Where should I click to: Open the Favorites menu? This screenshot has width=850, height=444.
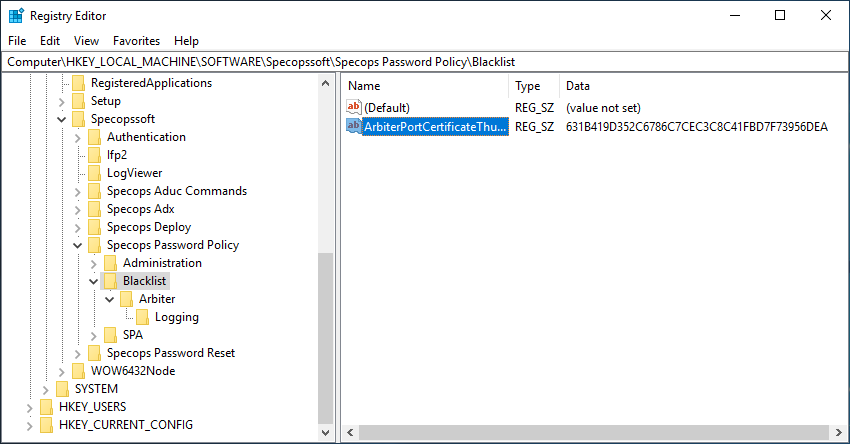pyautogui.click(x=136, y=41)
